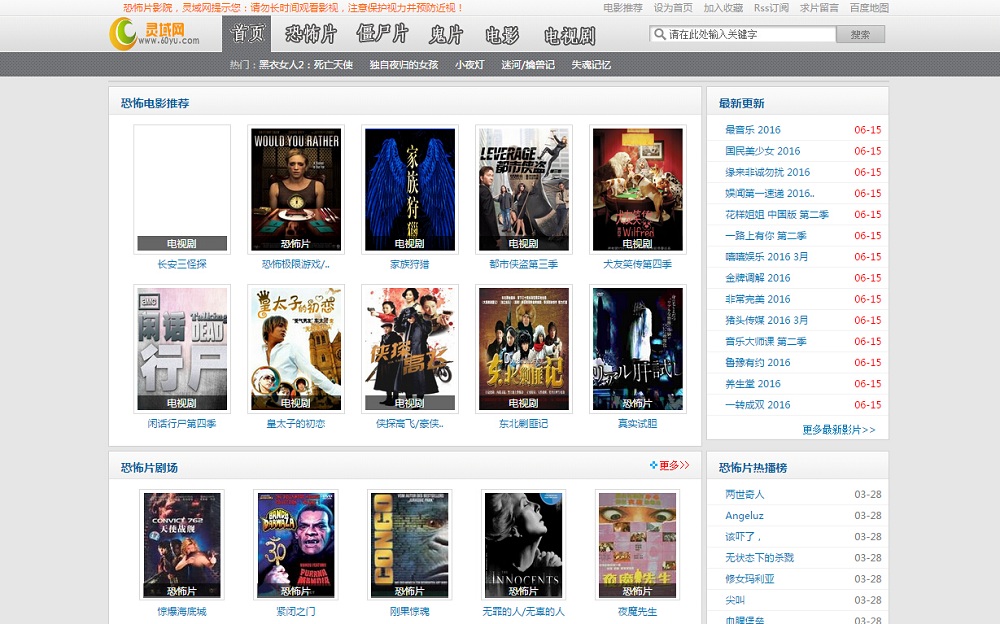Screen dimensions: 1000x624
Task: Open the Would You Rather poster
Action: (296, 189)
